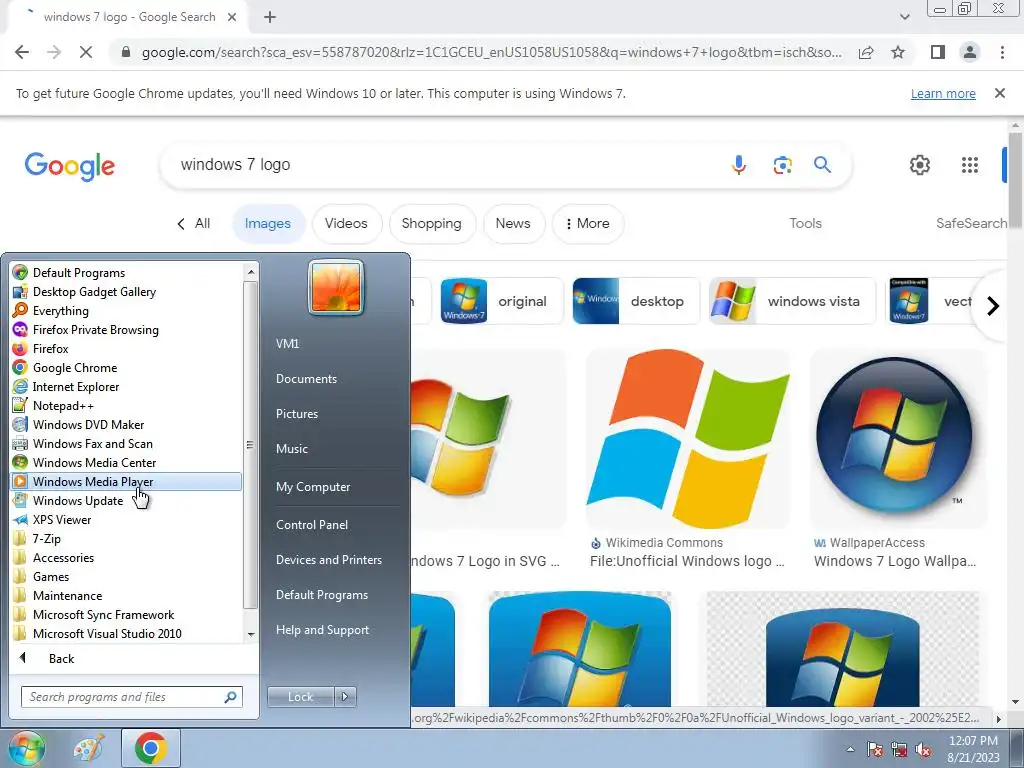This screenshot has height=768, width=1024.
Task: Show hidden system tray icons
Action: [x=850, y=749]
